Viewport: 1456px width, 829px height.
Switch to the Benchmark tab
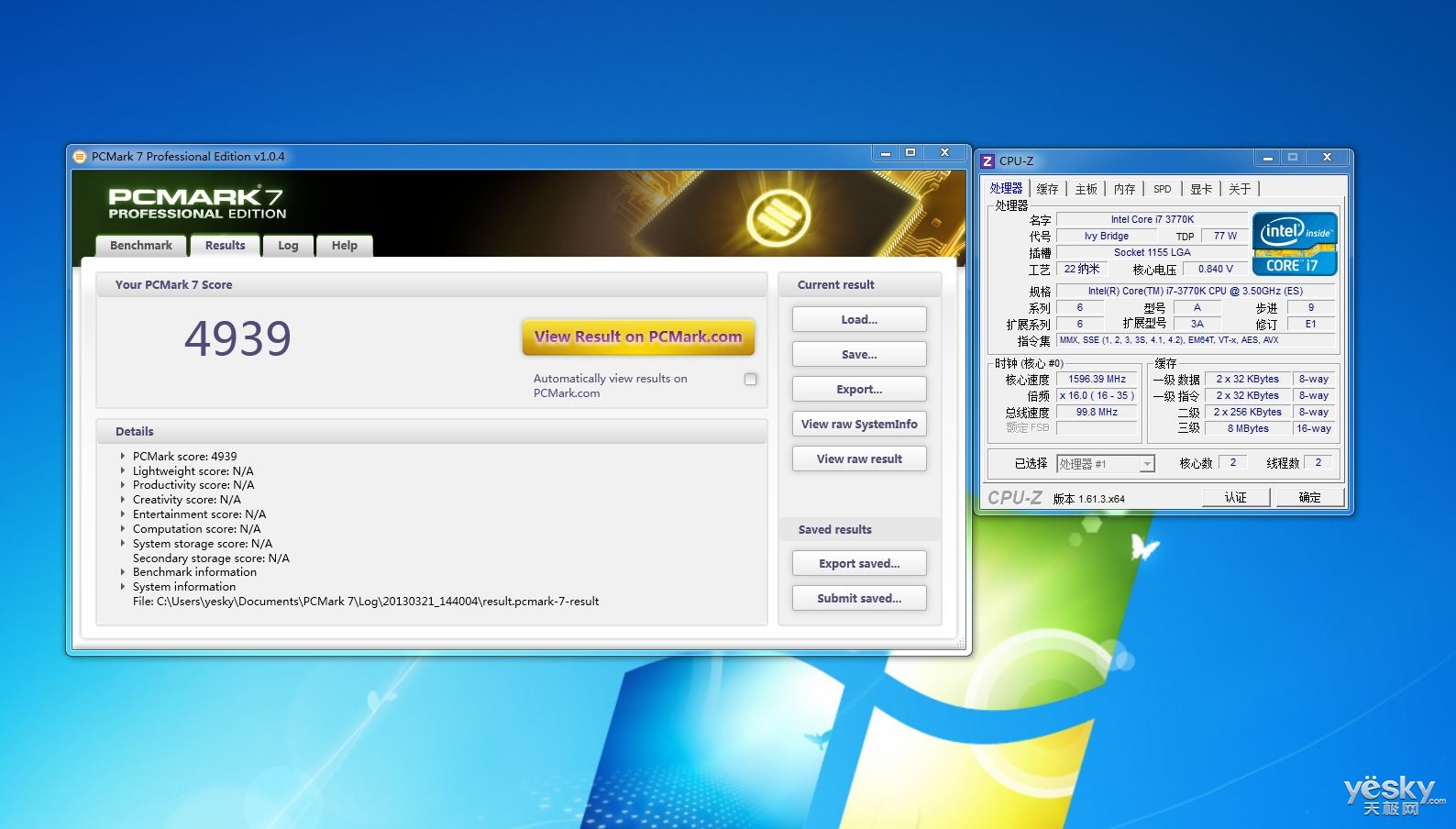point(141,246)
